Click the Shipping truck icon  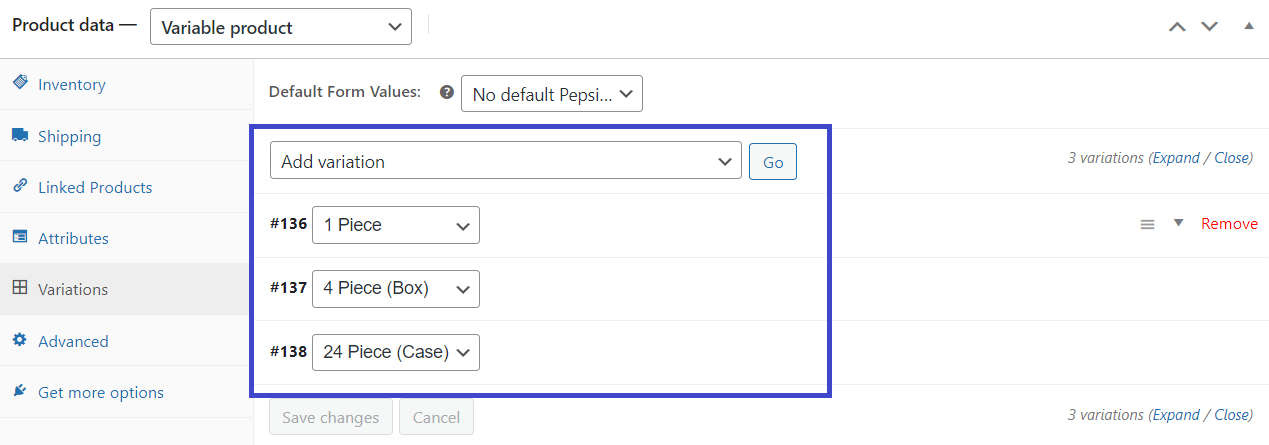19,135
